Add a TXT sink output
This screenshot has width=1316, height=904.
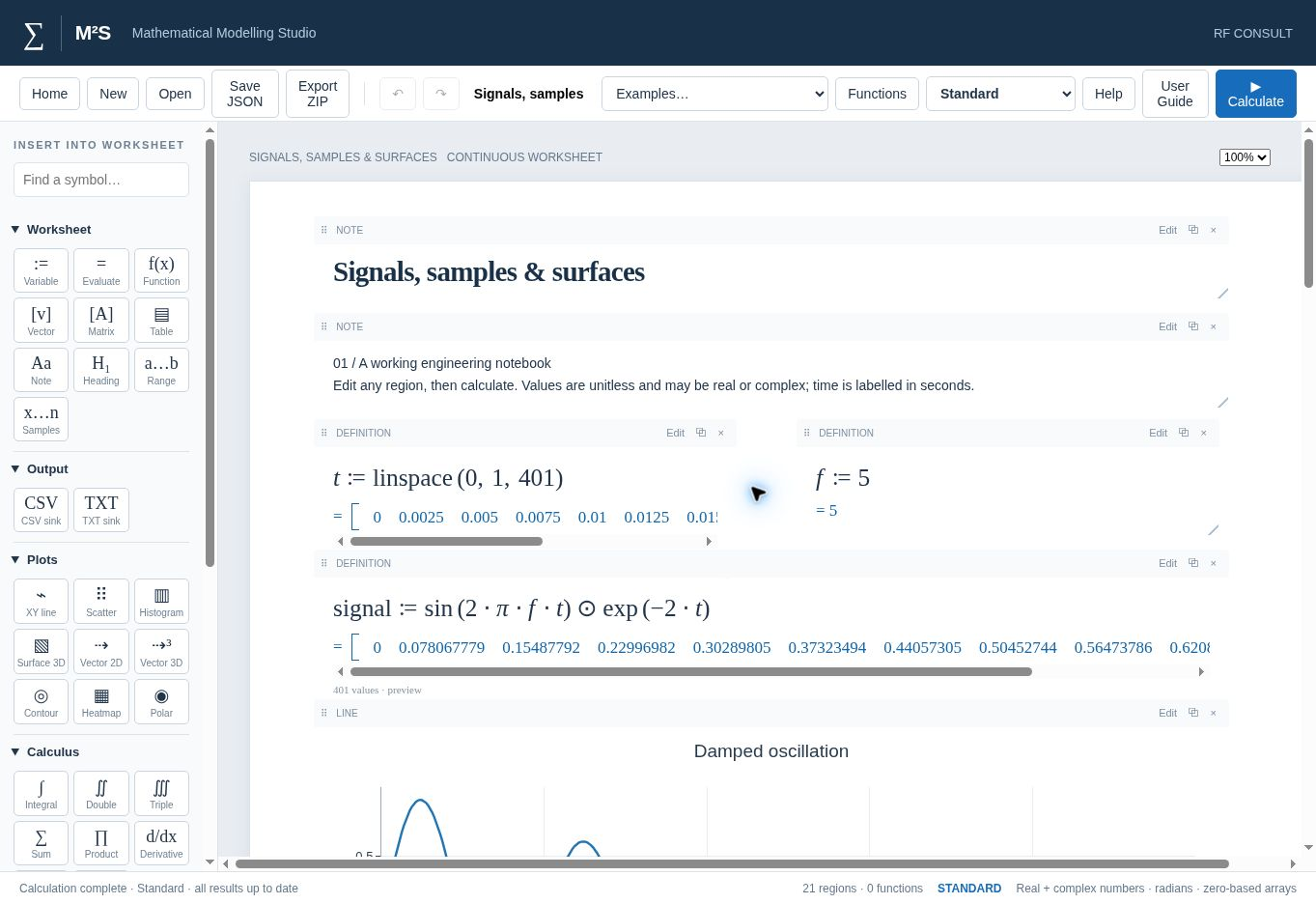pyautogui.click(x=101, y=509)
